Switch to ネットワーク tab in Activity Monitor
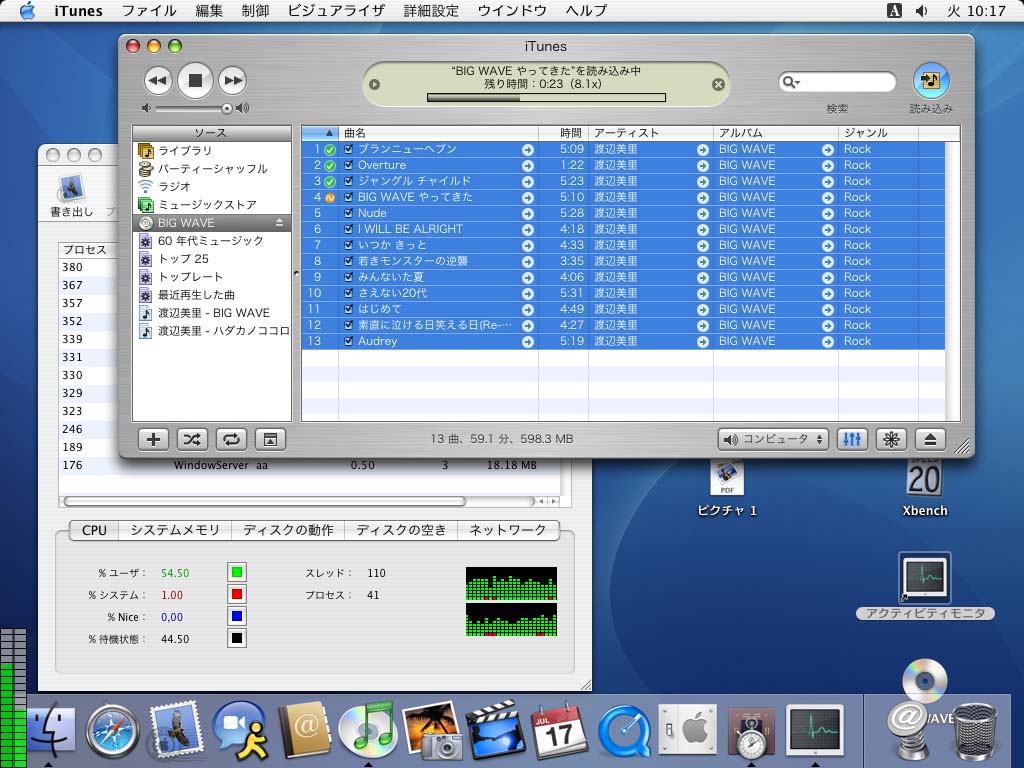This screenshot has height=768, width=1024. (x=507, y=530)
